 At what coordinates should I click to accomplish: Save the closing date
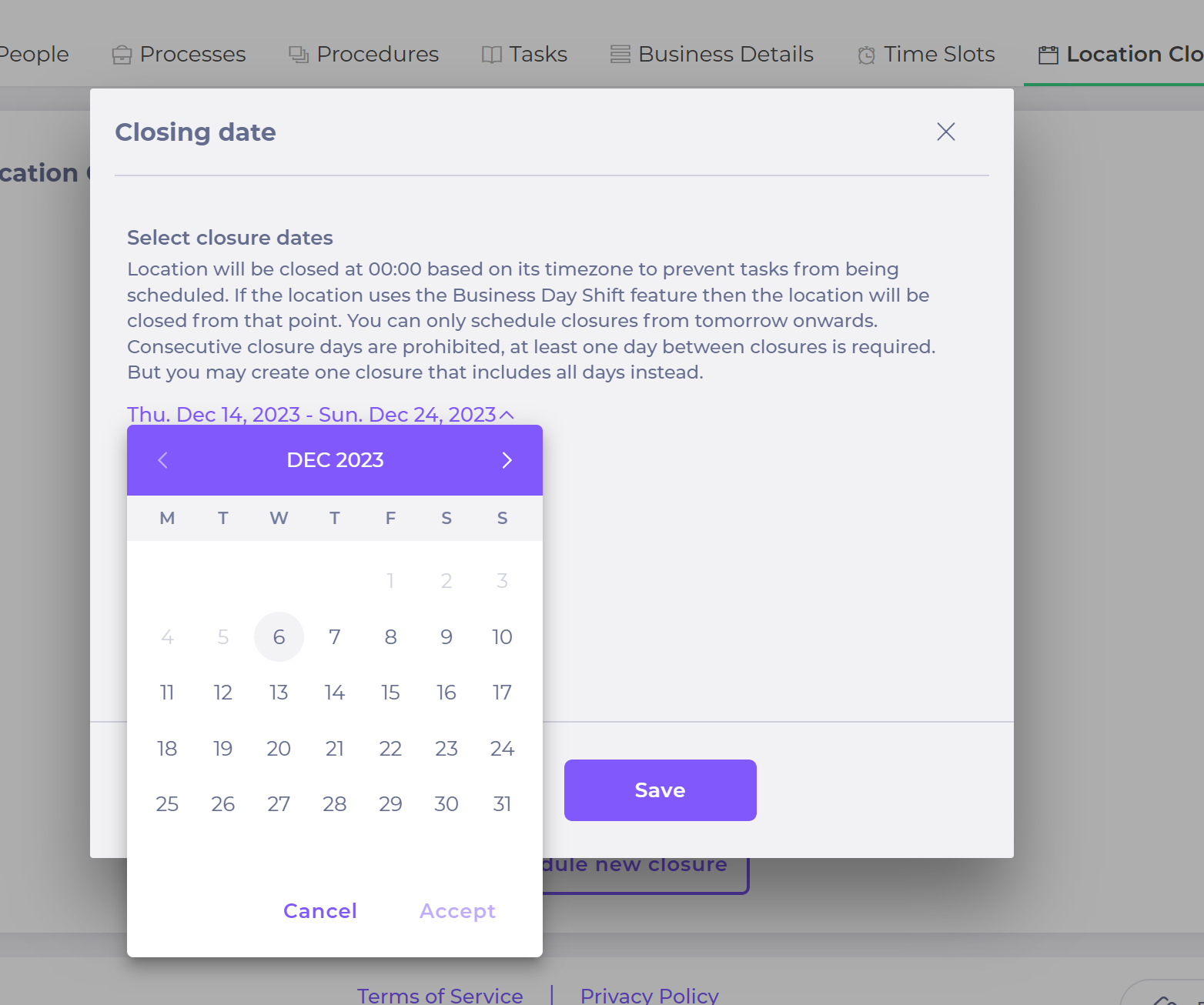click(660, 790)
